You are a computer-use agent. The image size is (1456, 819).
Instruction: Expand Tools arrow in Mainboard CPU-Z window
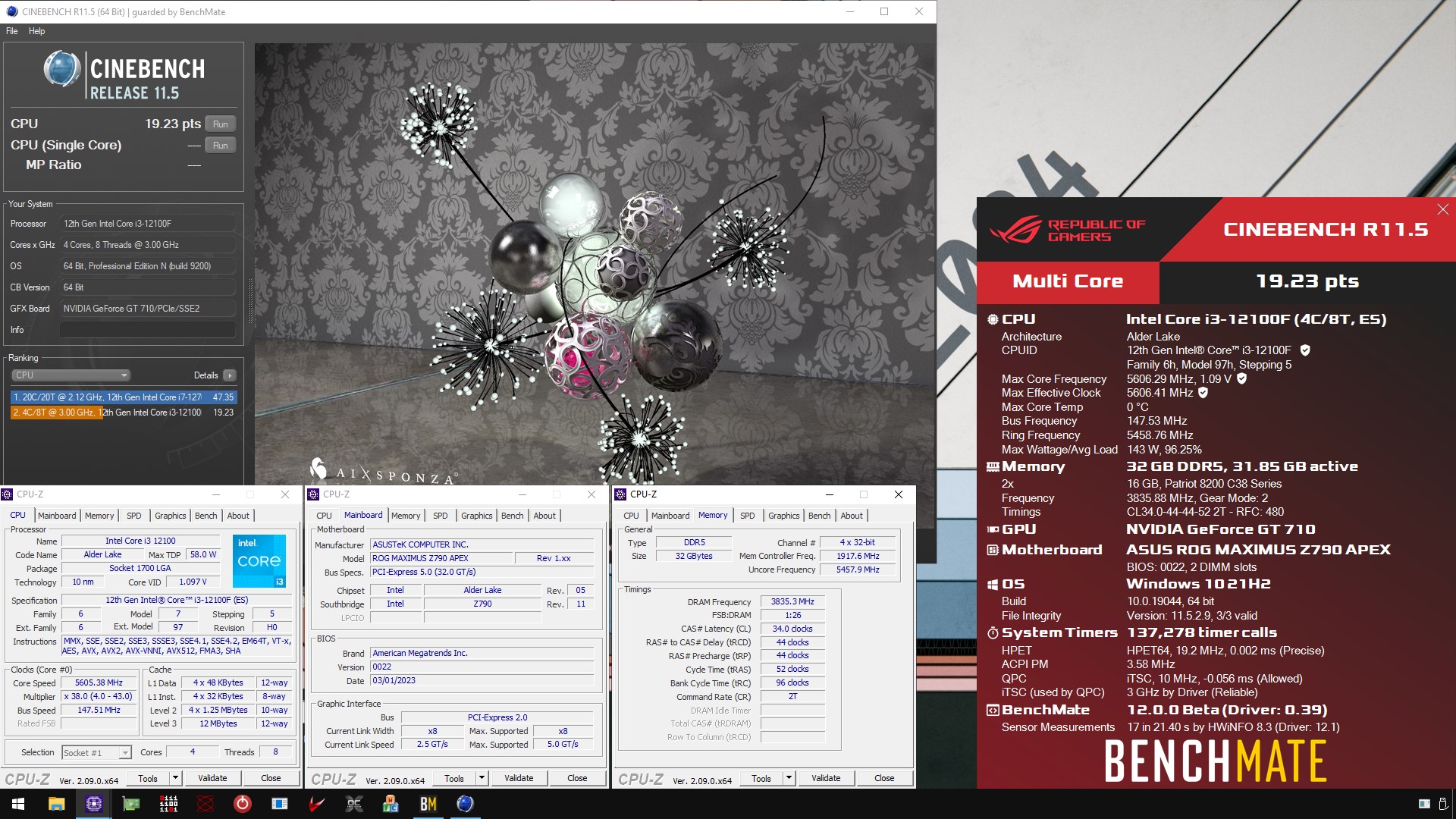click(482, 778)
